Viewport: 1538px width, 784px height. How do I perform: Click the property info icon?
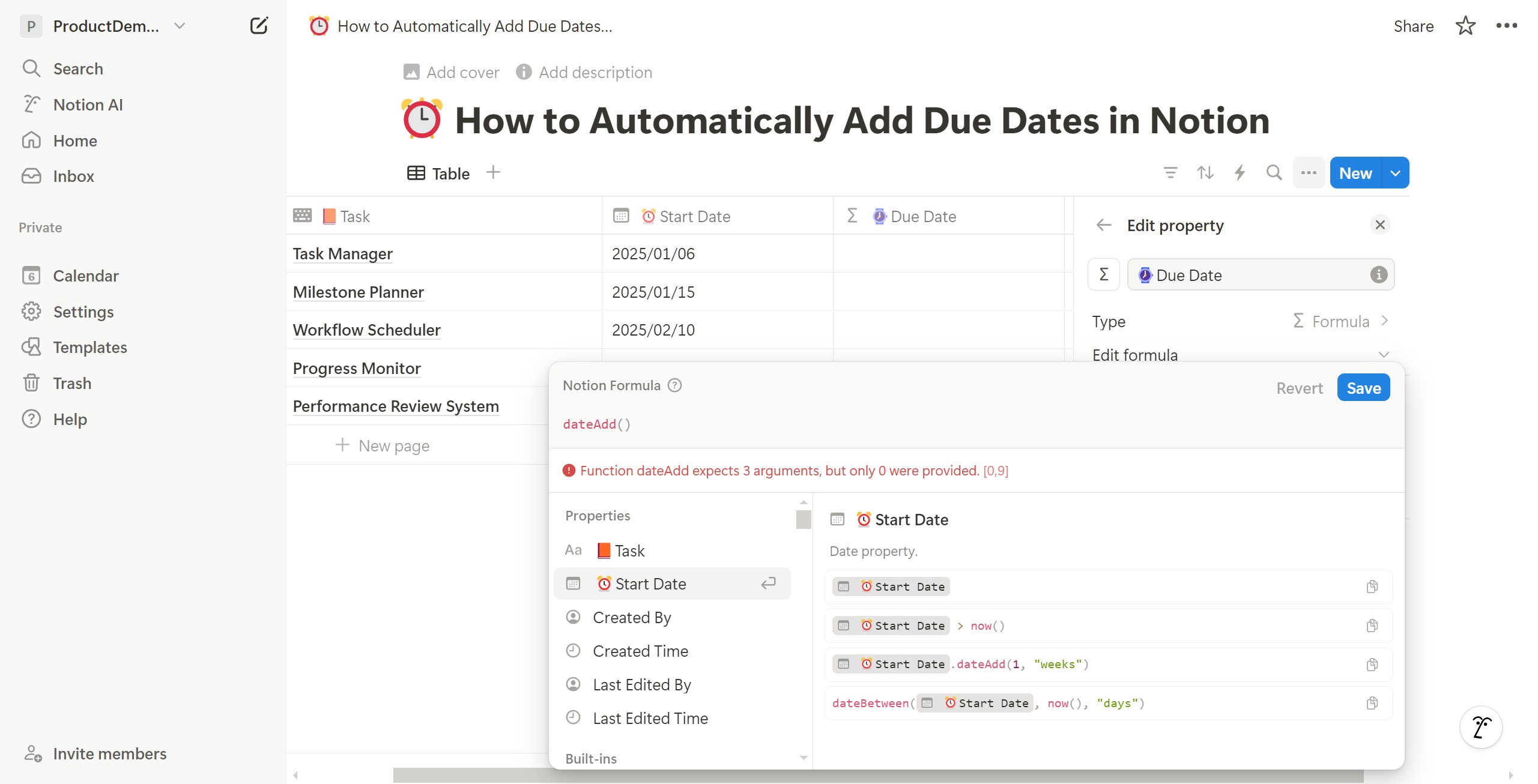[1378, 274]
